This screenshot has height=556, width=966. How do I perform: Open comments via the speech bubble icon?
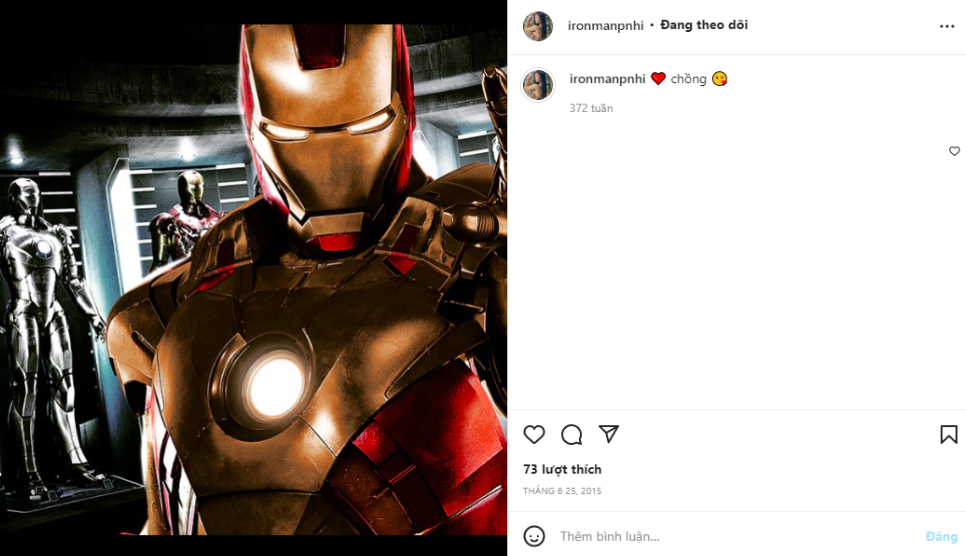point(572,434)
